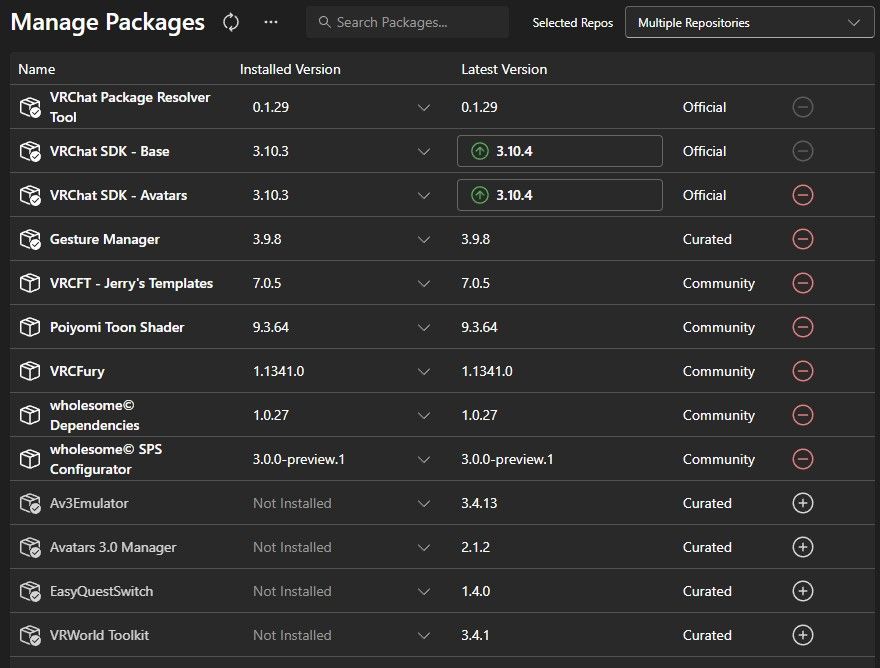This screenshot has width=880, height=668.
Task: Click disabled remove icon for Package Resolver Tool
Action: 803,107
